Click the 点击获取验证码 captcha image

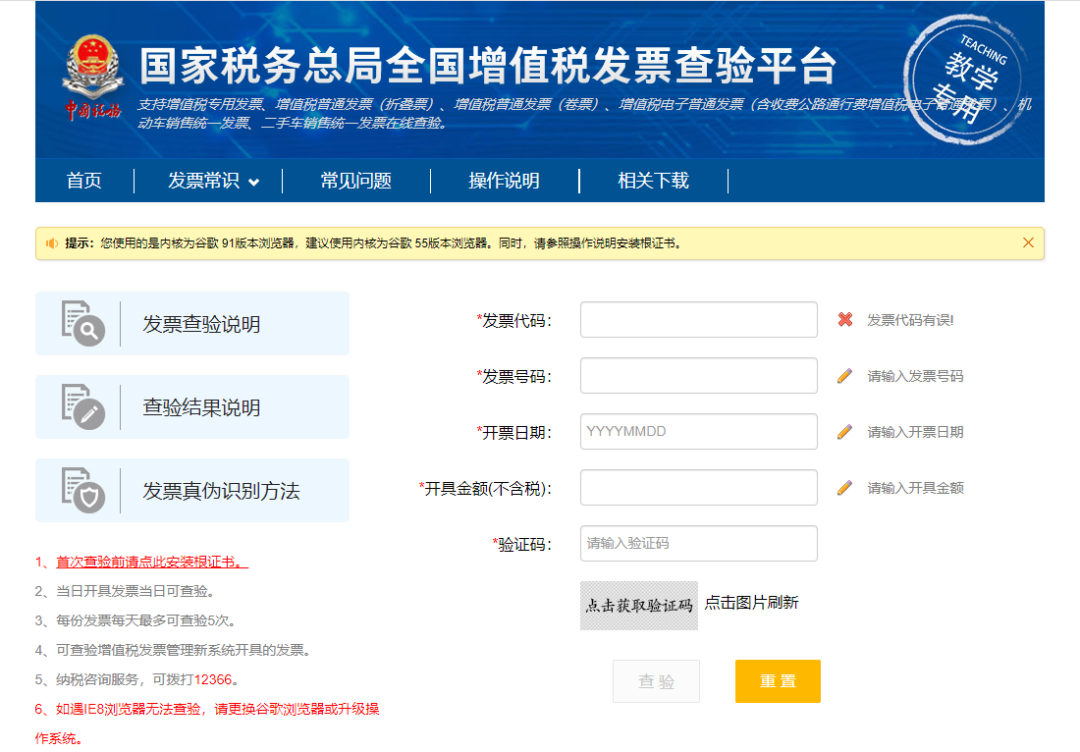tap(639, 604)
